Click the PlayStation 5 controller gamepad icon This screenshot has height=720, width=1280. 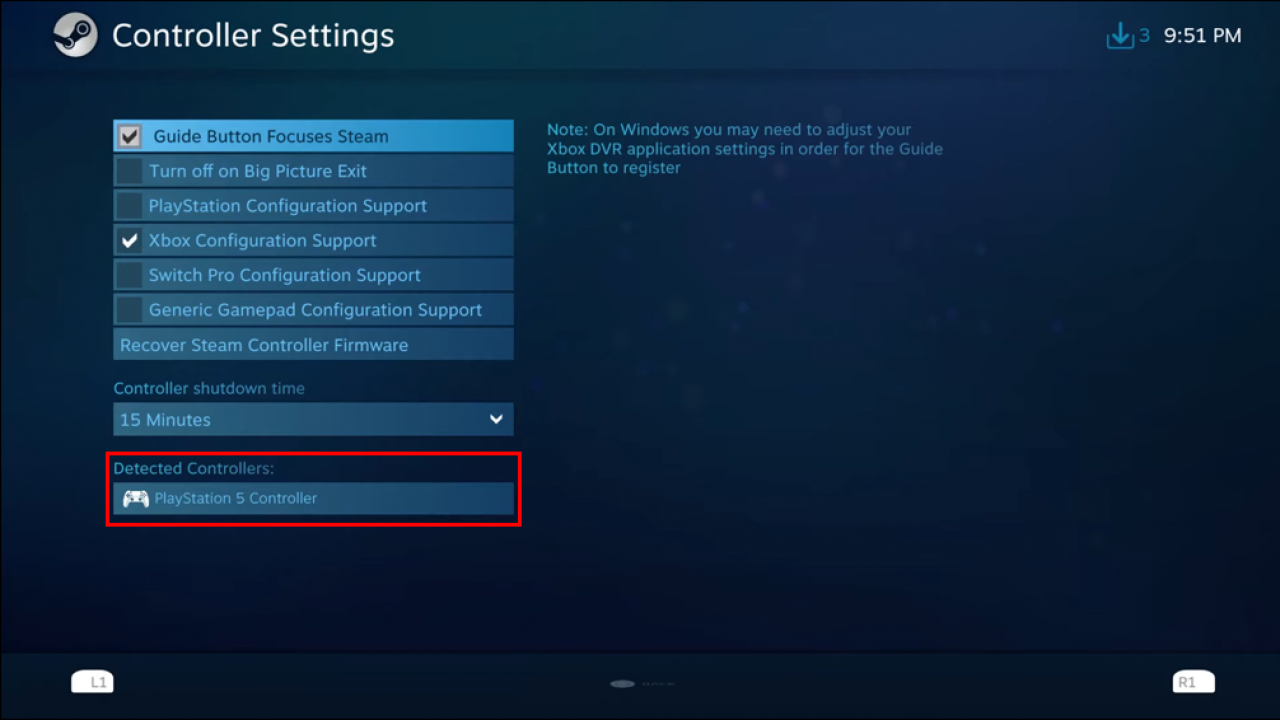(x=135, y=498)
